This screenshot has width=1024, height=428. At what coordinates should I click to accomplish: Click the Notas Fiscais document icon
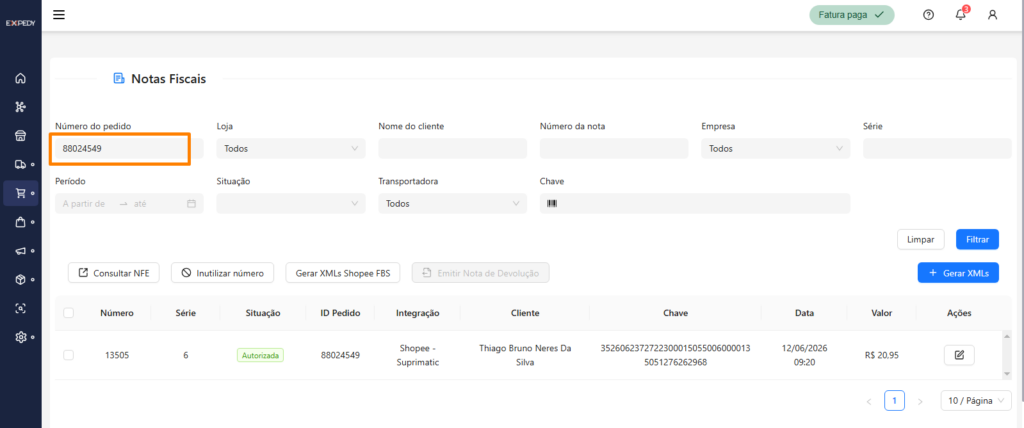(x=119, y=79)
